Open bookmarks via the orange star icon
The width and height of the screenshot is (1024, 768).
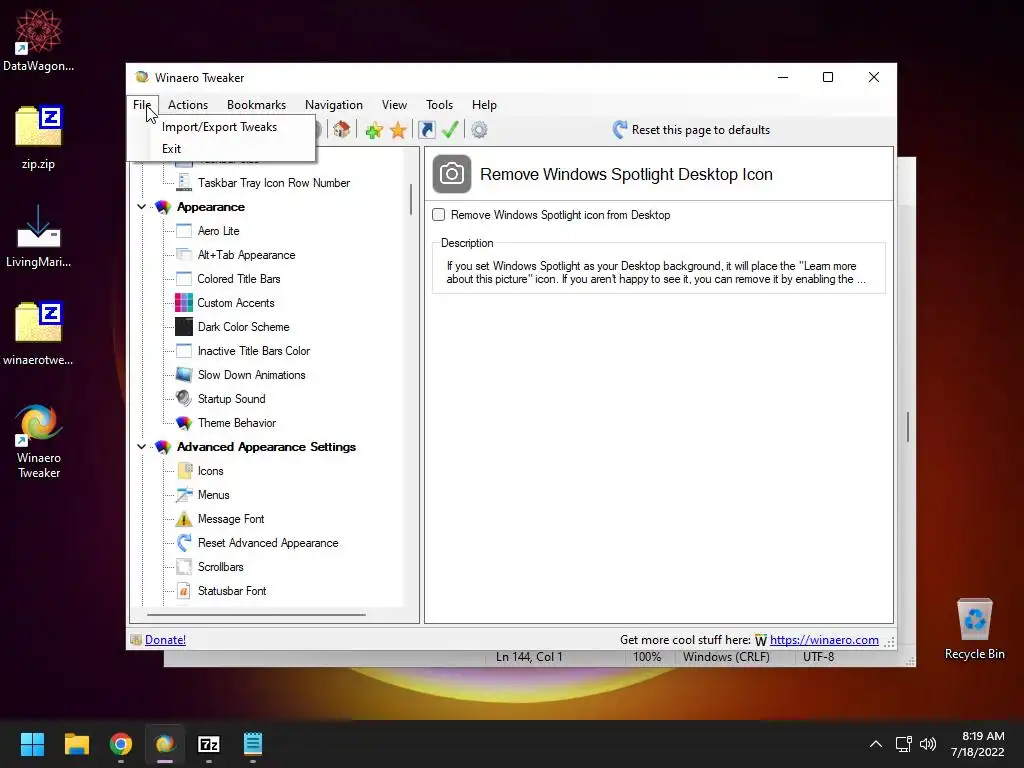point(398,130)
